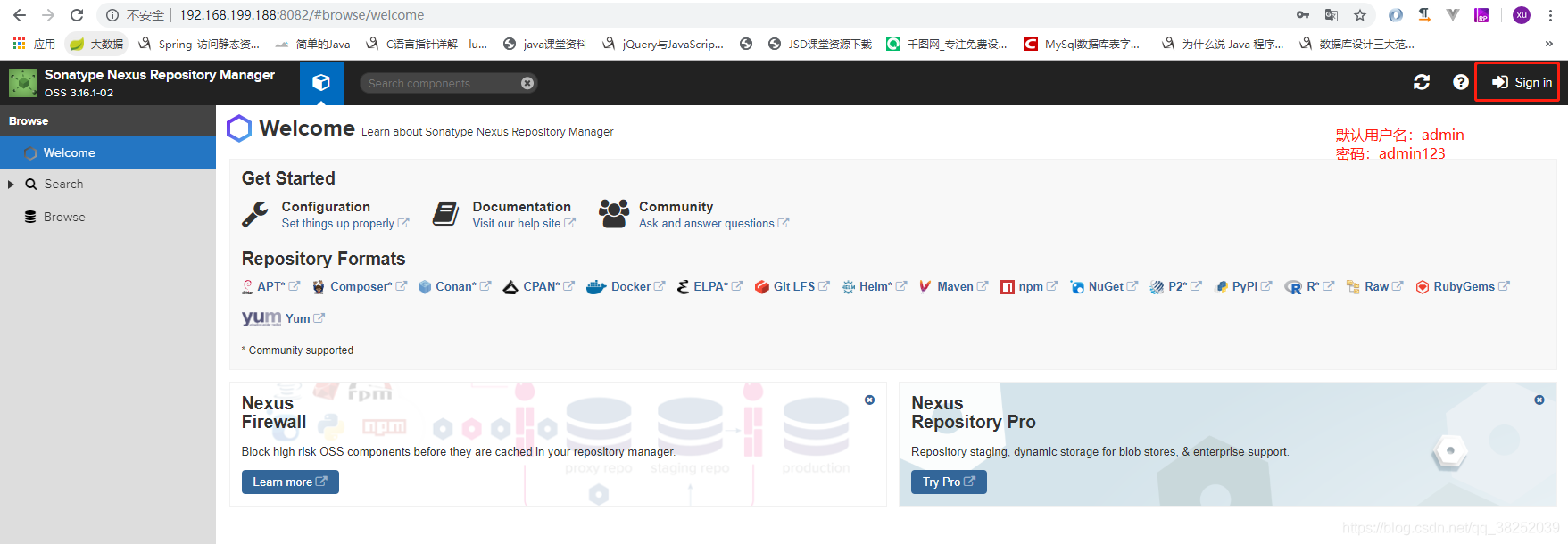Screen dimensions: 1568x544
Task: Click the saved password key icon
Action: [x=1303, y=15]
